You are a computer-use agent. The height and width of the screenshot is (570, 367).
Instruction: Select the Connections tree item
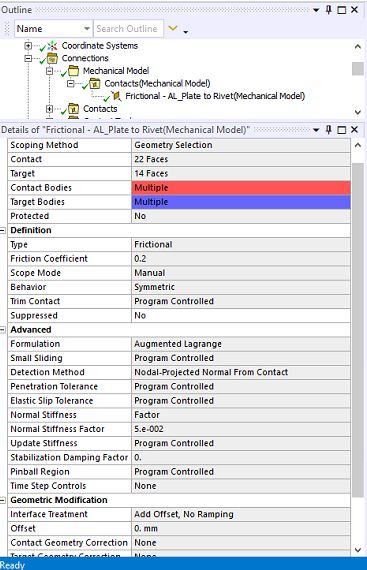[x=85, y=58]
